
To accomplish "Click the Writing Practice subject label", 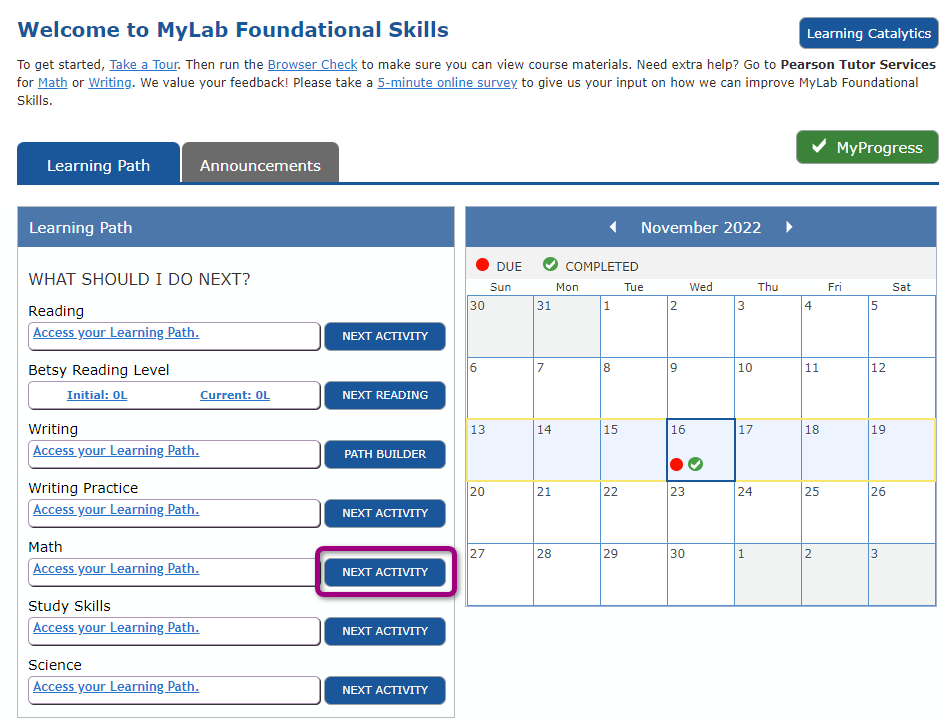I will pyautogui.click(x=83, y=488).
